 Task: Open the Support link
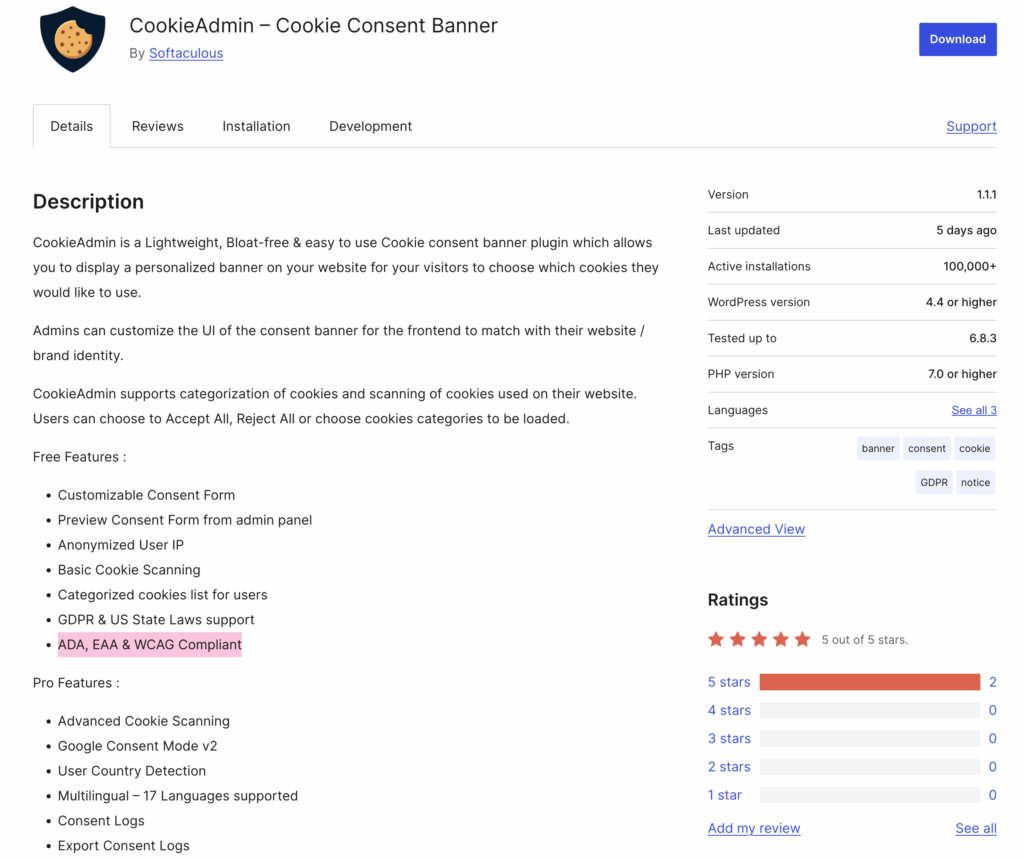click(971, 126)
